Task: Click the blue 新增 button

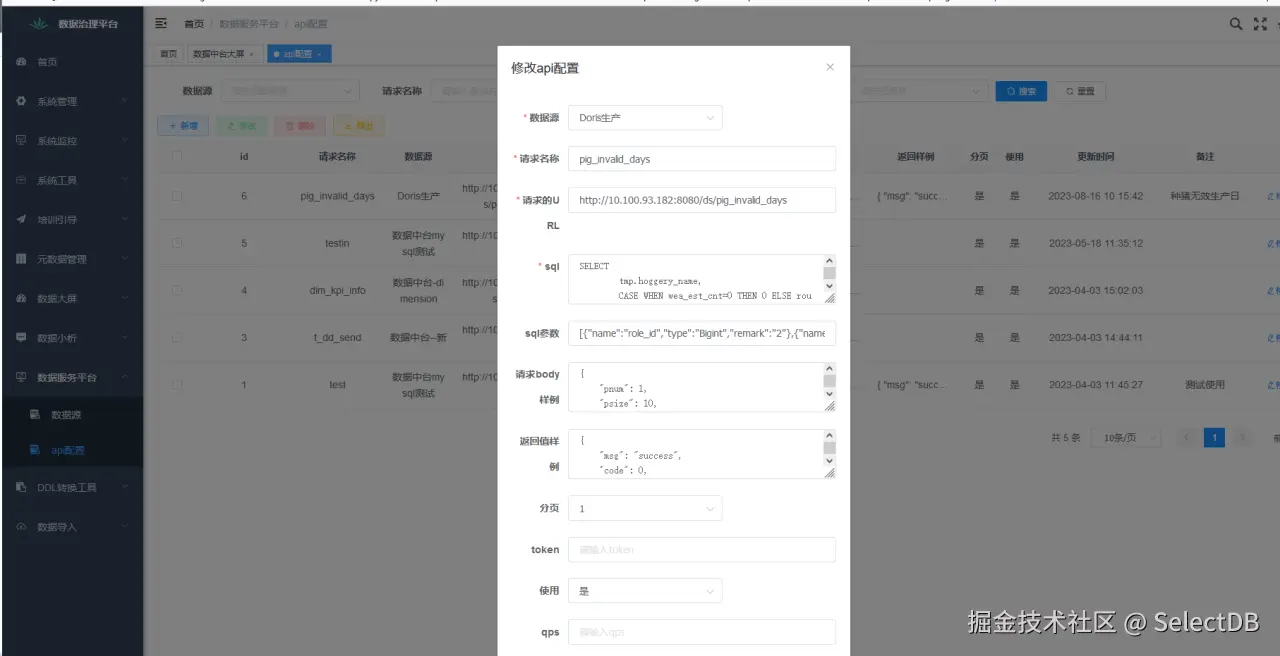Action: (x=182, y=126)
